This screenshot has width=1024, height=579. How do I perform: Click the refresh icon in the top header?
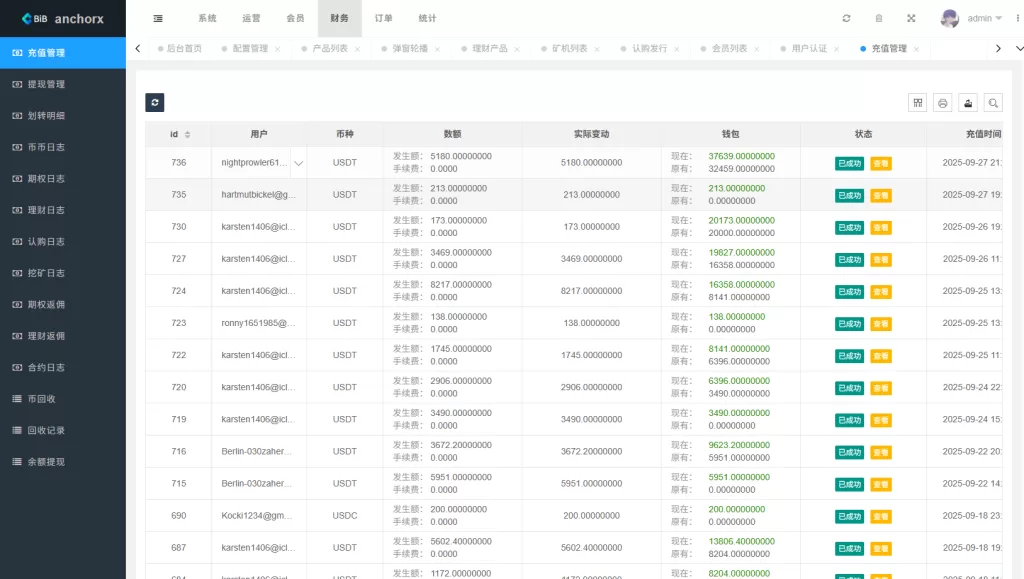point(846,18)
